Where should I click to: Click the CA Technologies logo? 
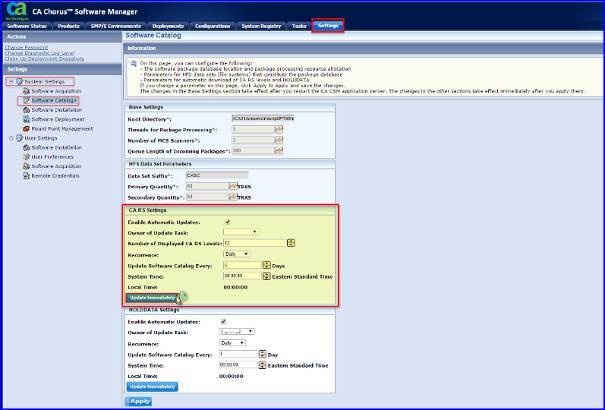17,11
